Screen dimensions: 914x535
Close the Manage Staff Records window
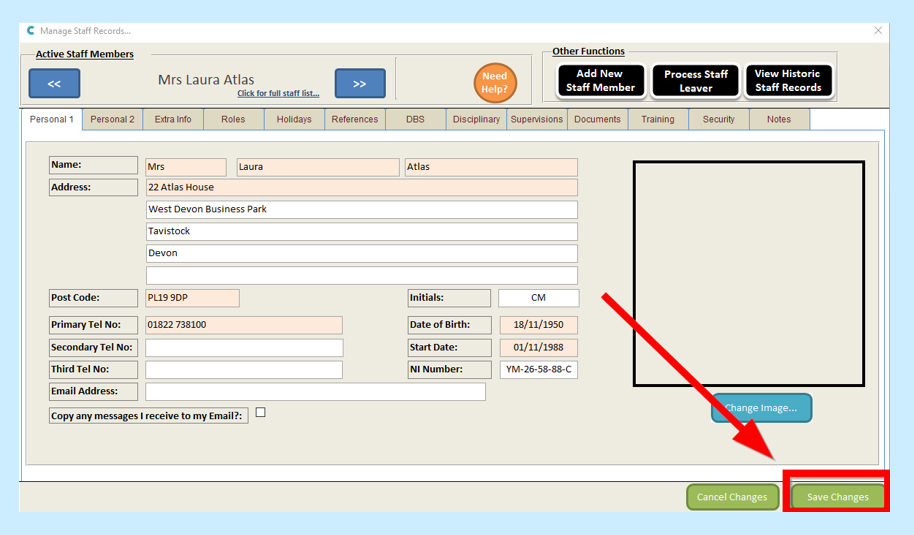coord(879,31)
